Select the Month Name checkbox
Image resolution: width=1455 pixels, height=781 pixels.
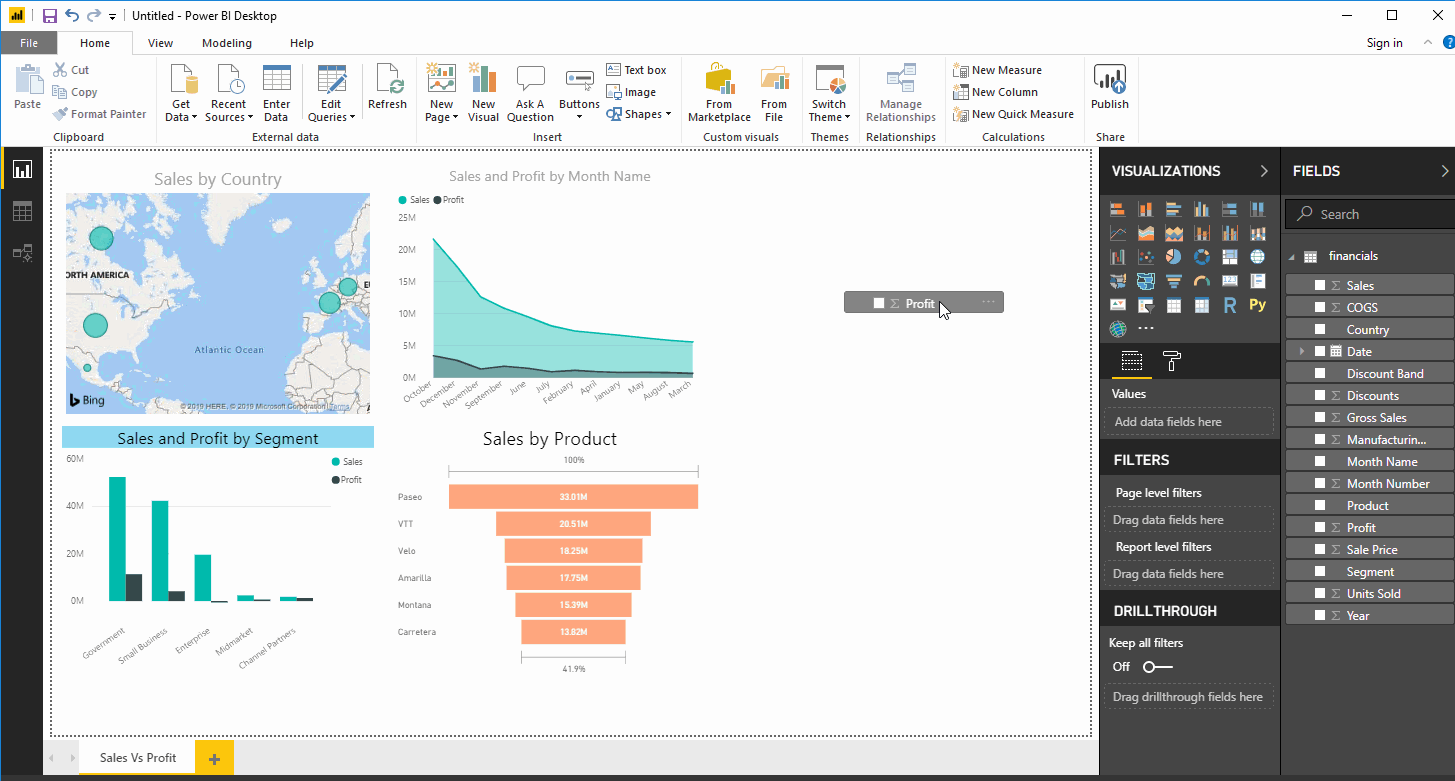pos(1320,462)
